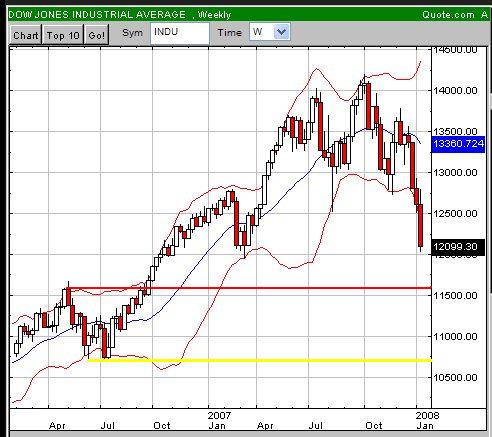Click the 14000.00 price axis label
Viewport: 492px width, 437px height.
(455, 90)
